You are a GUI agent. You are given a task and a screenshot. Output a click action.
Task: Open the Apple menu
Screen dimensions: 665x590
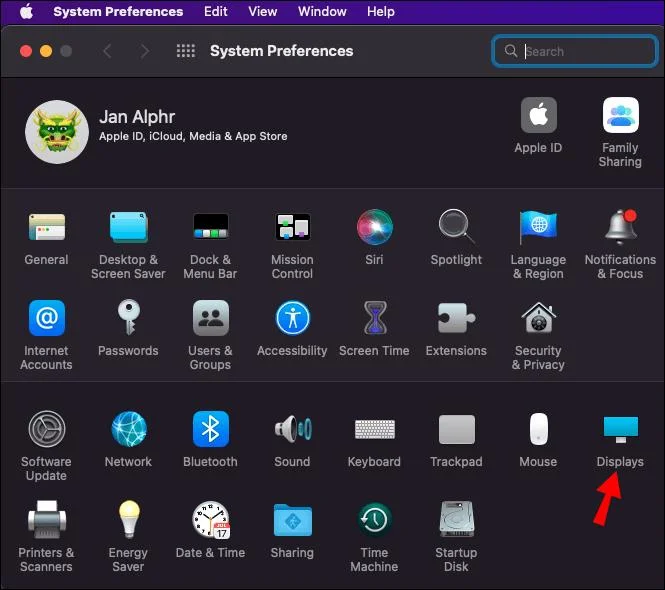point(26,12)
